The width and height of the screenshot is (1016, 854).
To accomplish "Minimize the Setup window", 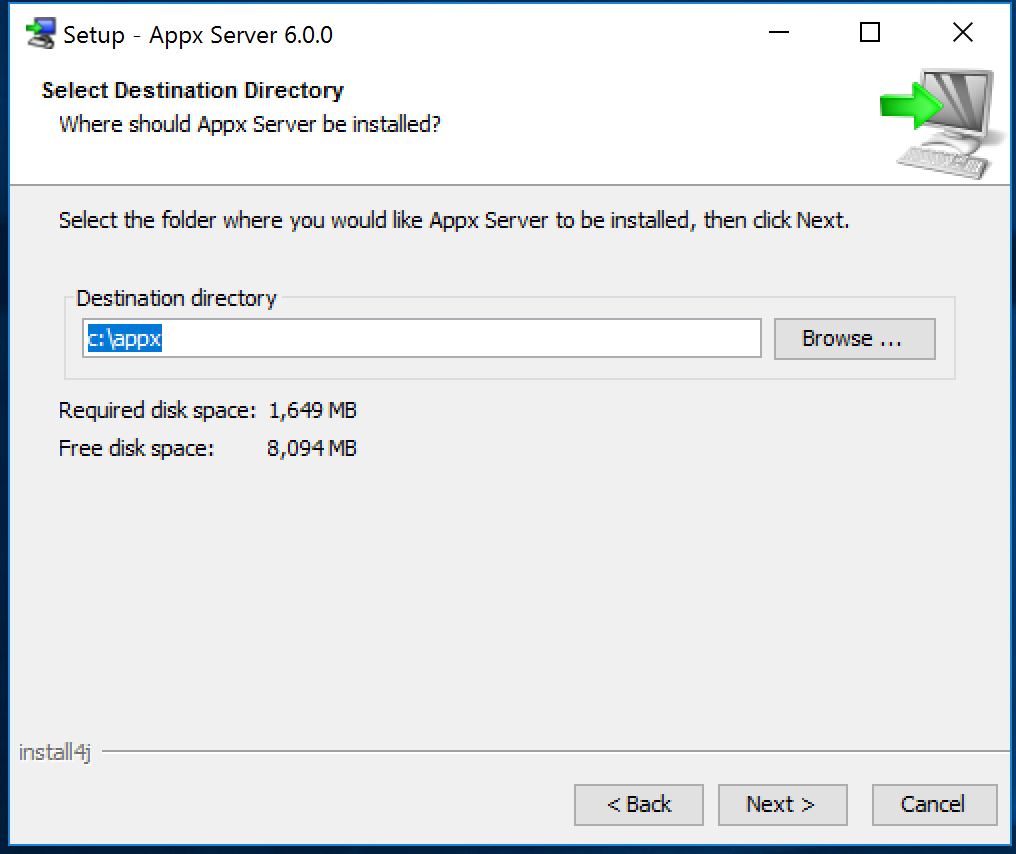I will pyautogui.click(x=779, y=32).
